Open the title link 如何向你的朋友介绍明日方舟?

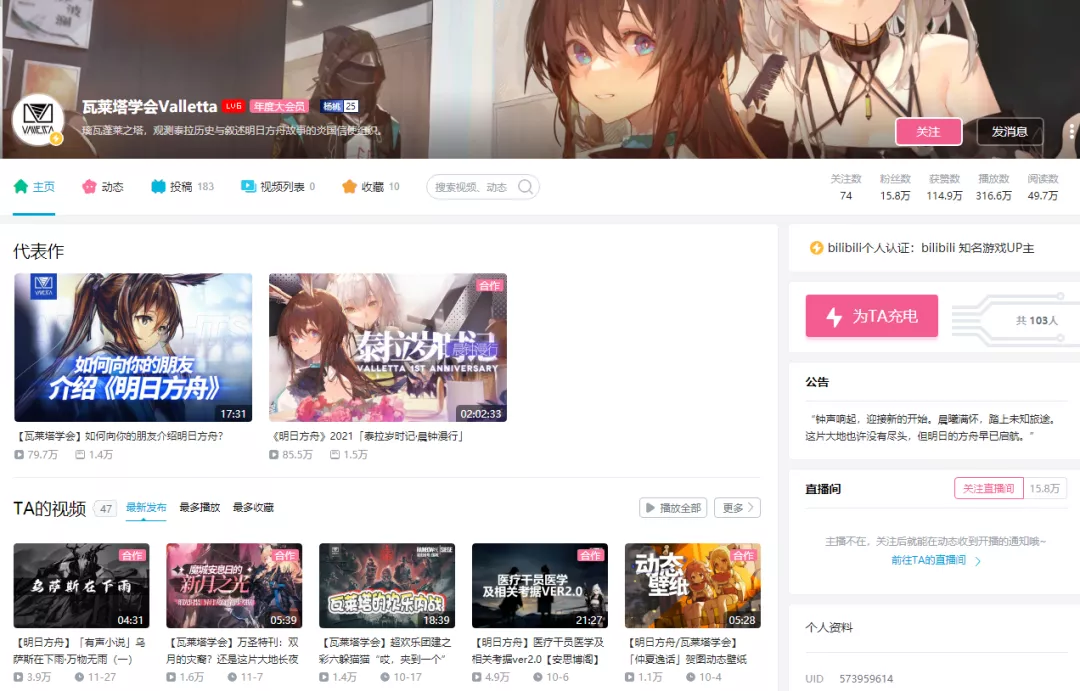click(120, 436)
